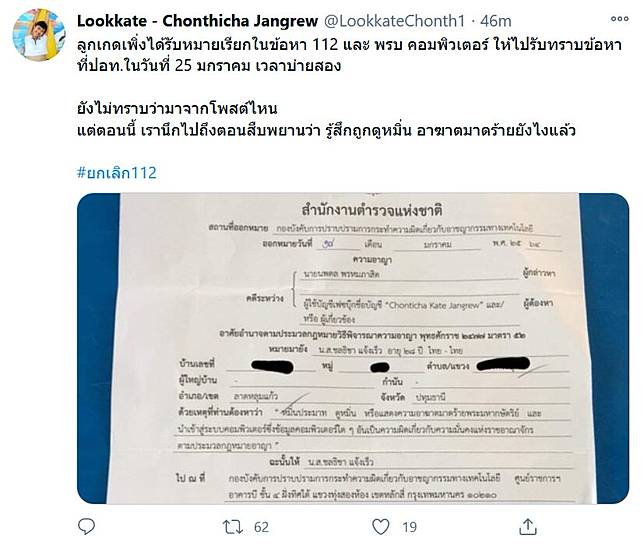This screenshot has width=644, height=546.
Task: Open the share tweet icon
Action: 528,526
